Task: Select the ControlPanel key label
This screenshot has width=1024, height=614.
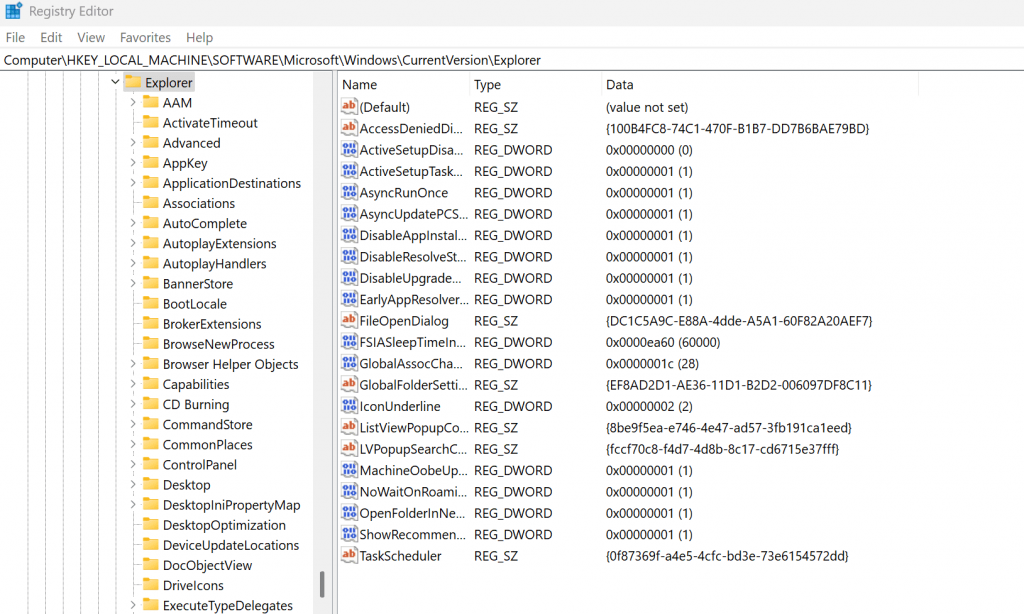Action: pyautogui.click(x=199, y=464)
